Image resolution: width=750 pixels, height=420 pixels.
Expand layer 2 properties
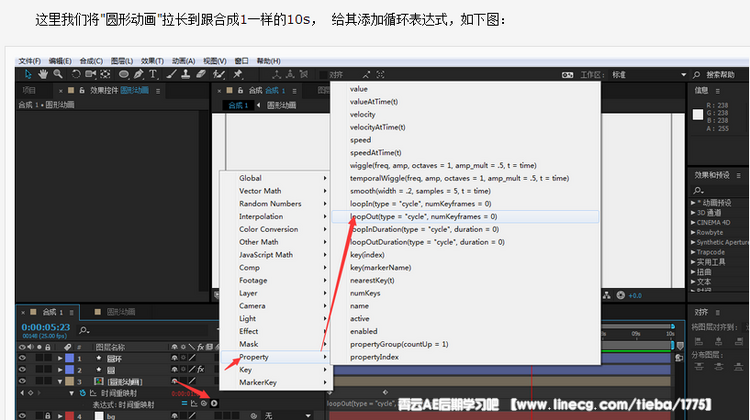60,369
